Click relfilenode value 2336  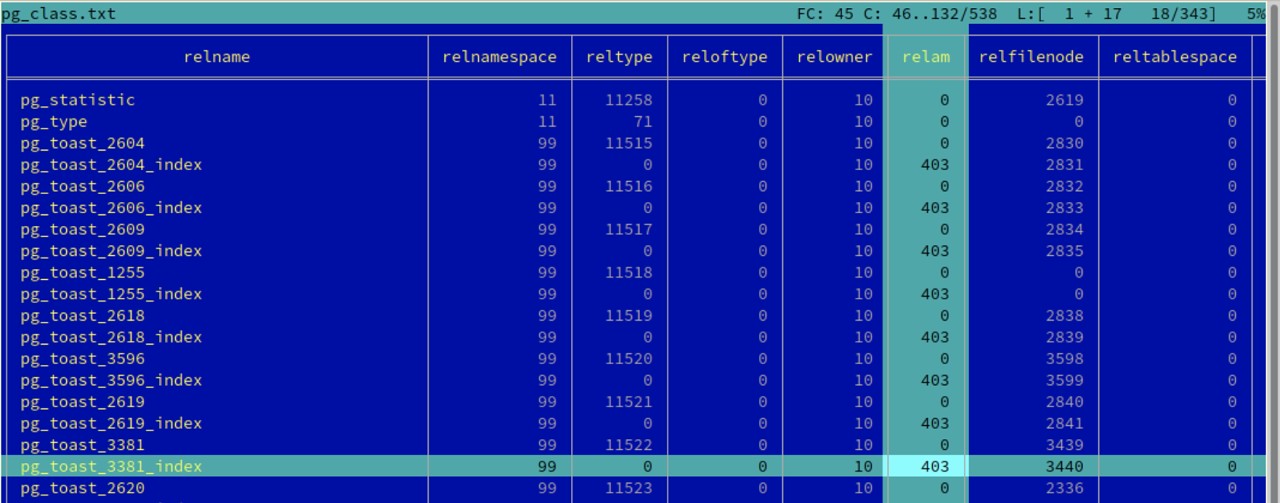tap(1065, 489)
